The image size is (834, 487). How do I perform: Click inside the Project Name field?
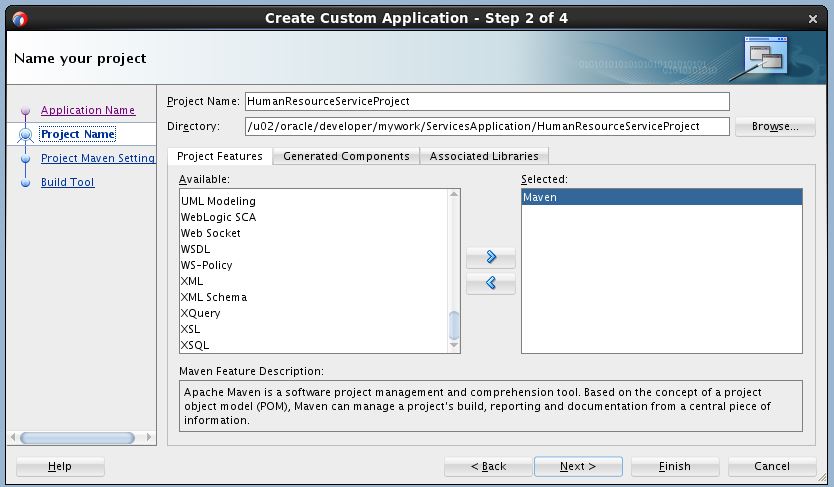[x=486, y=101]
